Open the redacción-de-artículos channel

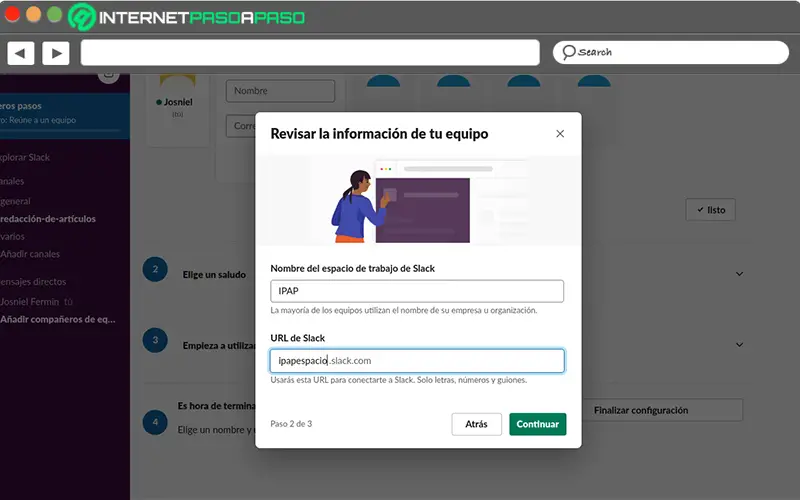tap(48, 219)
